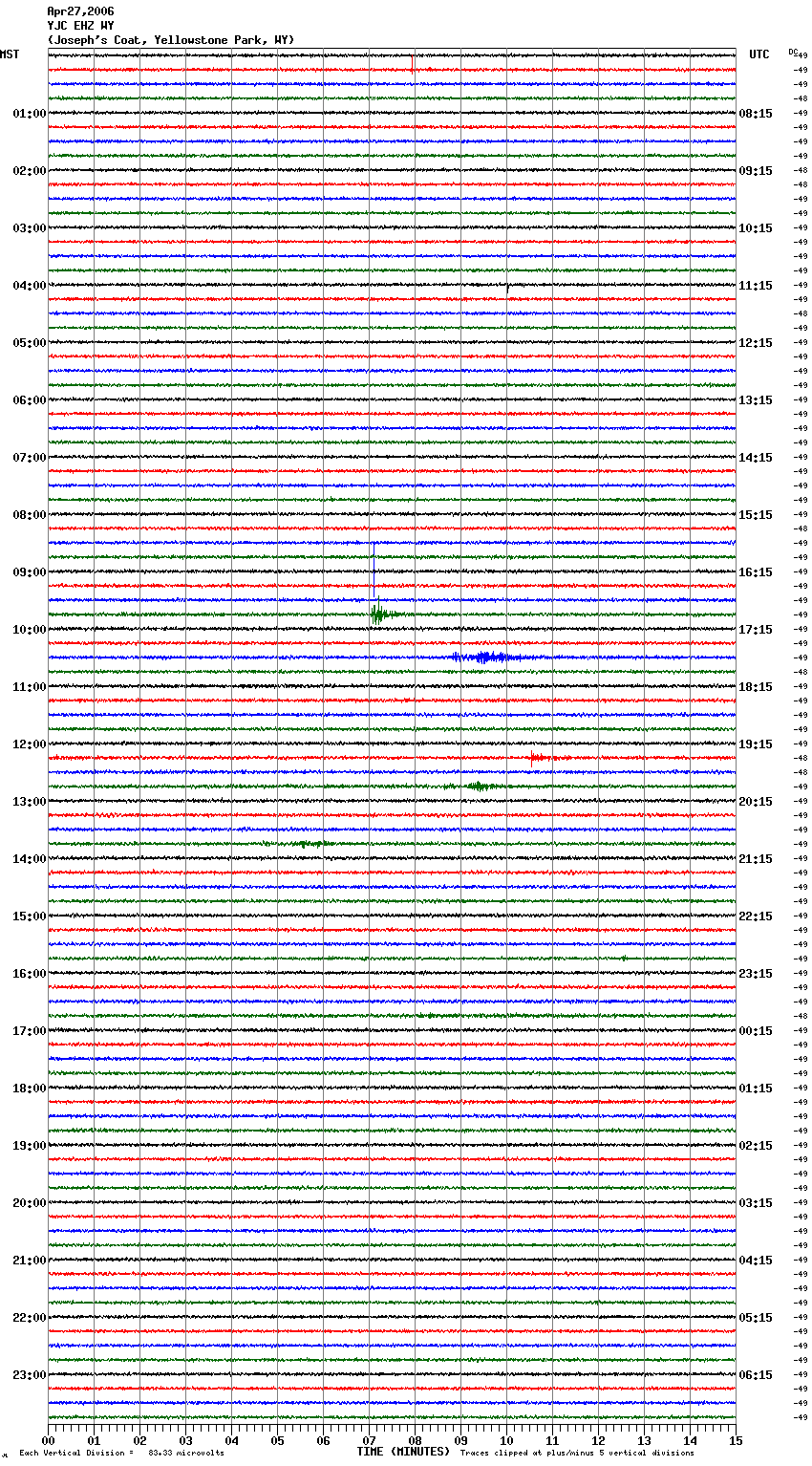Click the MST timezone header

pos(10,54)
